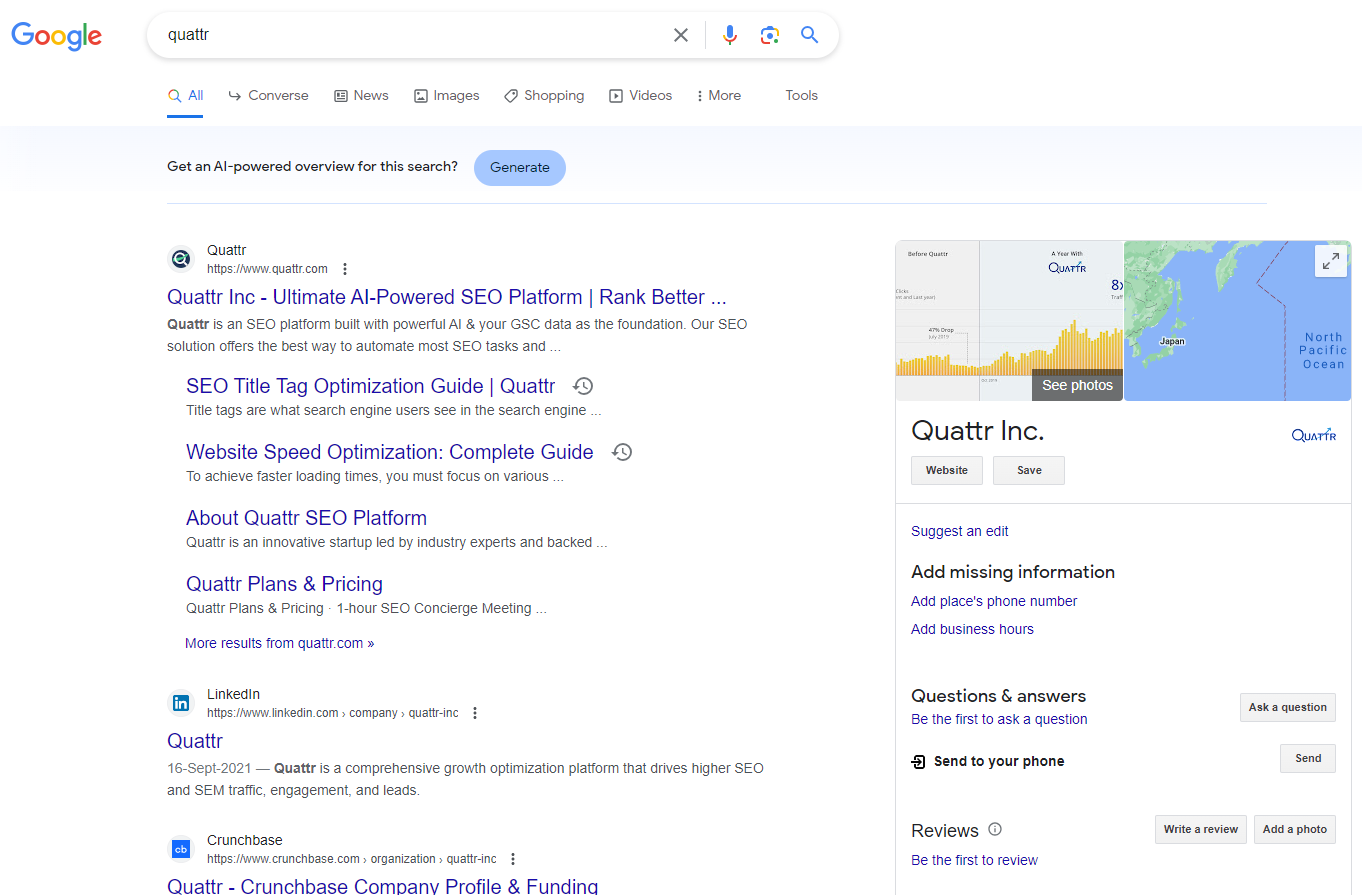This screenshot has width=1362, height=895.
Task: Switch to the Shopping tab
Action: (544, 96)
